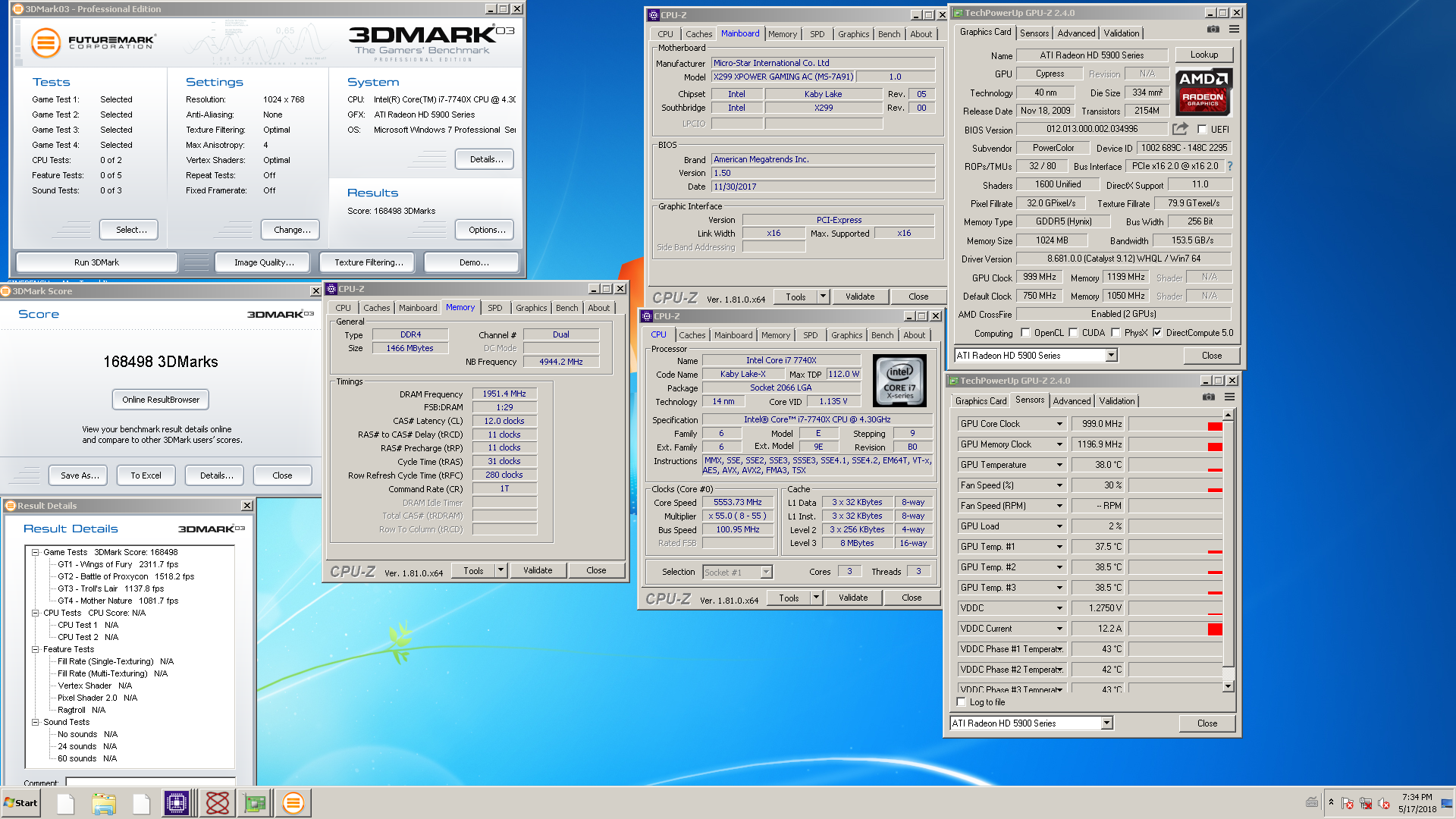Open Validation tab in GPU-Z Graphics Card window
Screen dimensions: 1456x819
pos(1121,33)
